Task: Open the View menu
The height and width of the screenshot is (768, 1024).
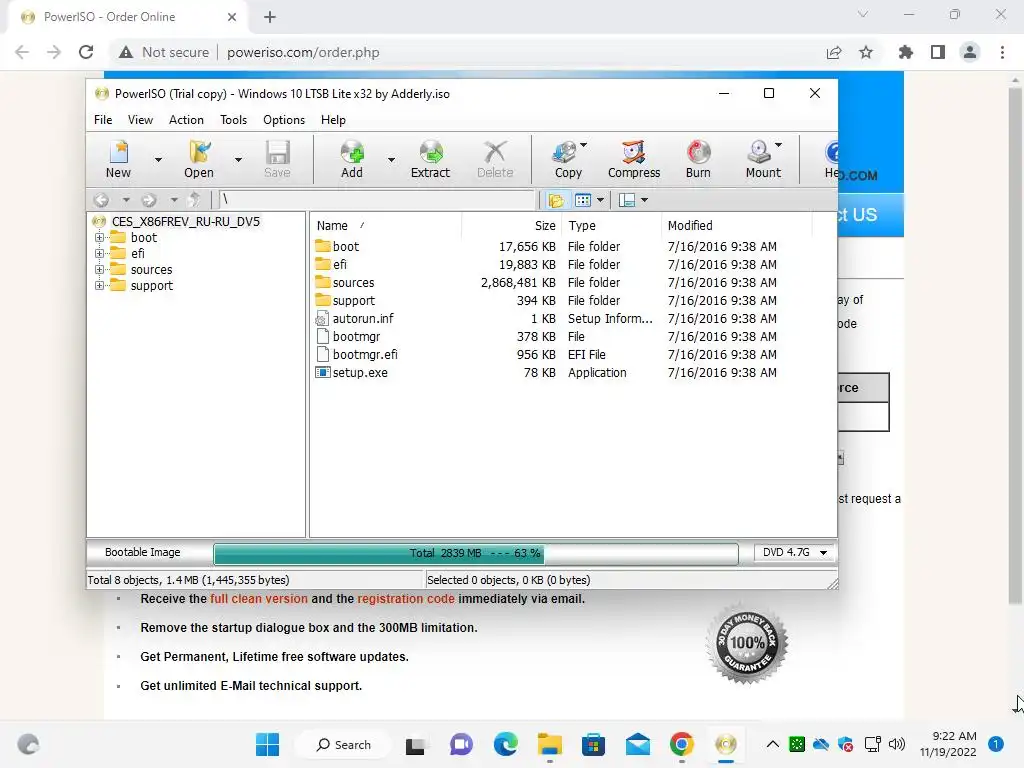Action: tap(140, 120)
